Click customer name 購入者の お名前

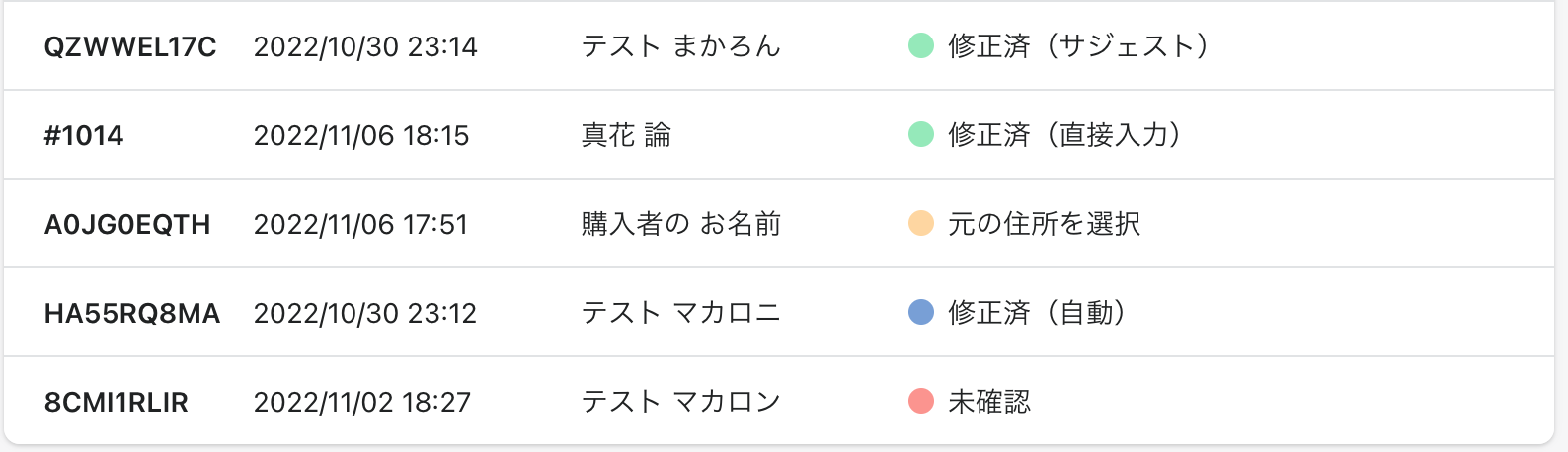click(680, 224)
